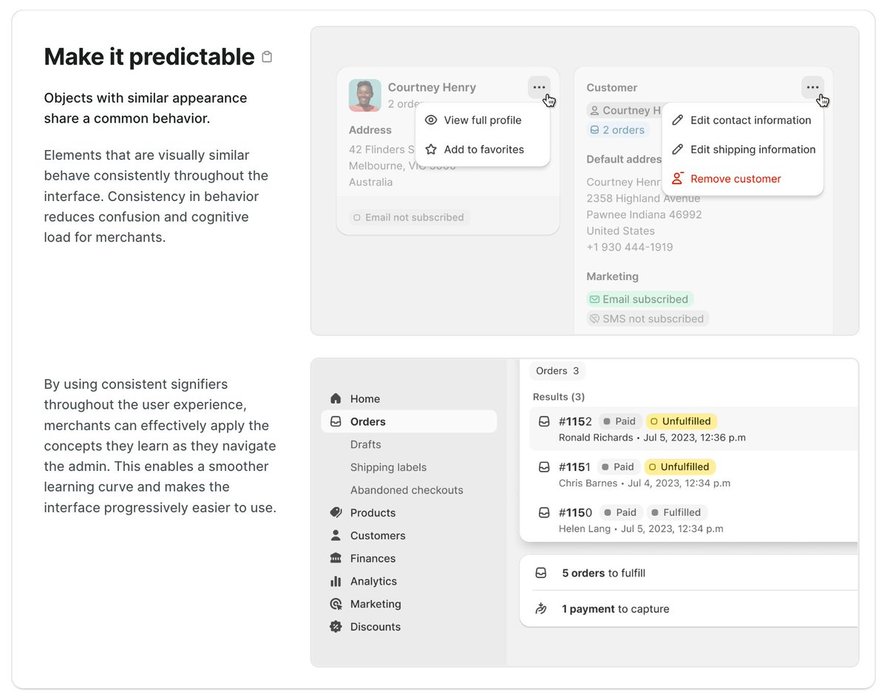Select View full profile menu item
Screen dimensions: 887x700
(x=482, y=120)
